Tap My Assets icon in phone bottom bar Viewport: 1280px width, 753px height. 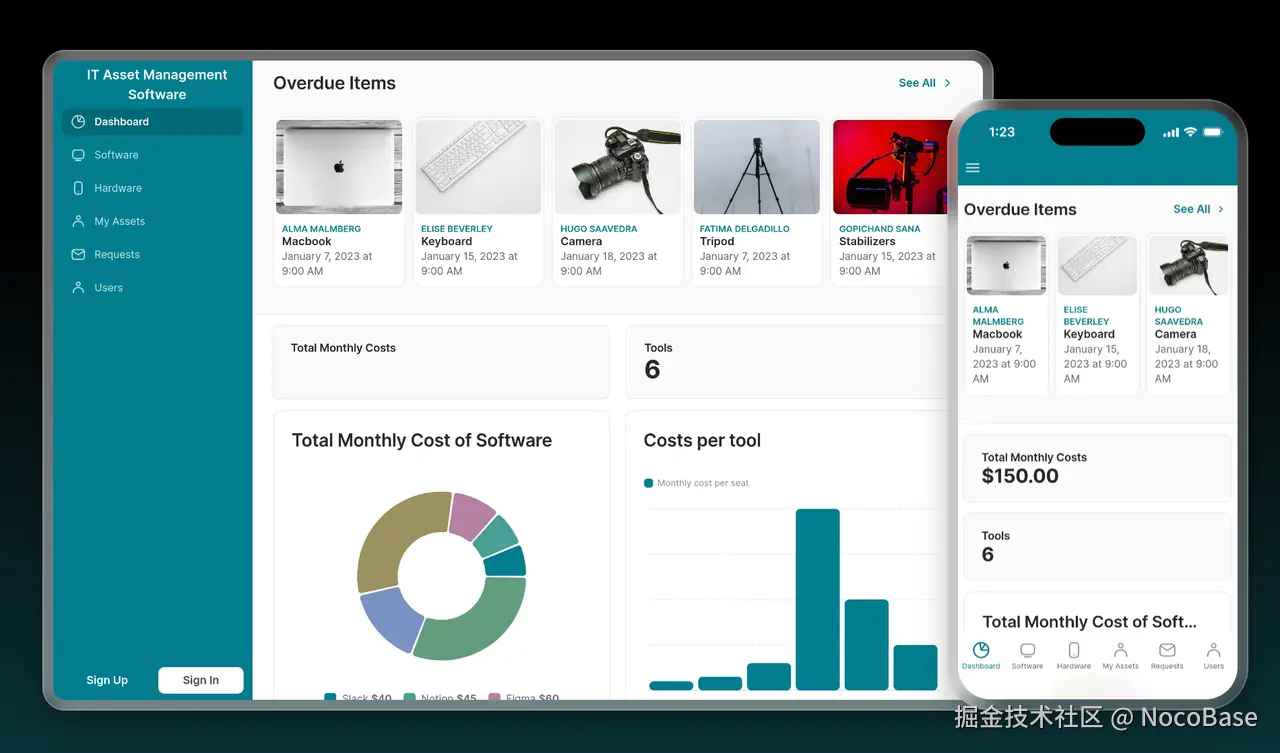(1121, 650)
